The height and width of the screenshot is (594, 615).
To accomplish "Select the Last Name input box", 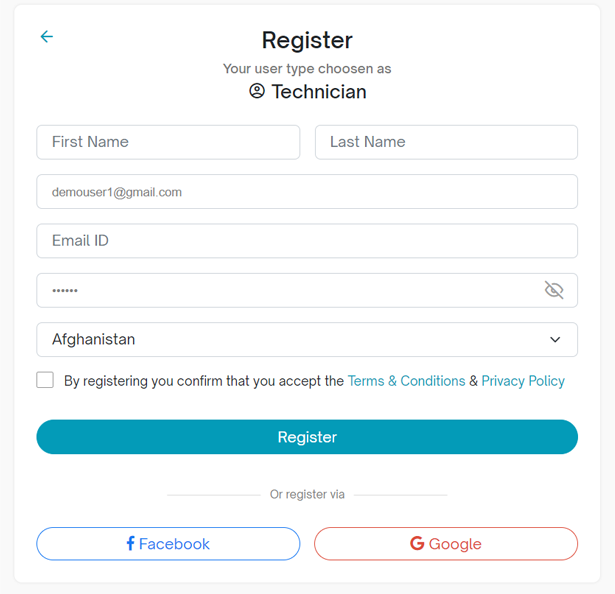I will (446, 142).
